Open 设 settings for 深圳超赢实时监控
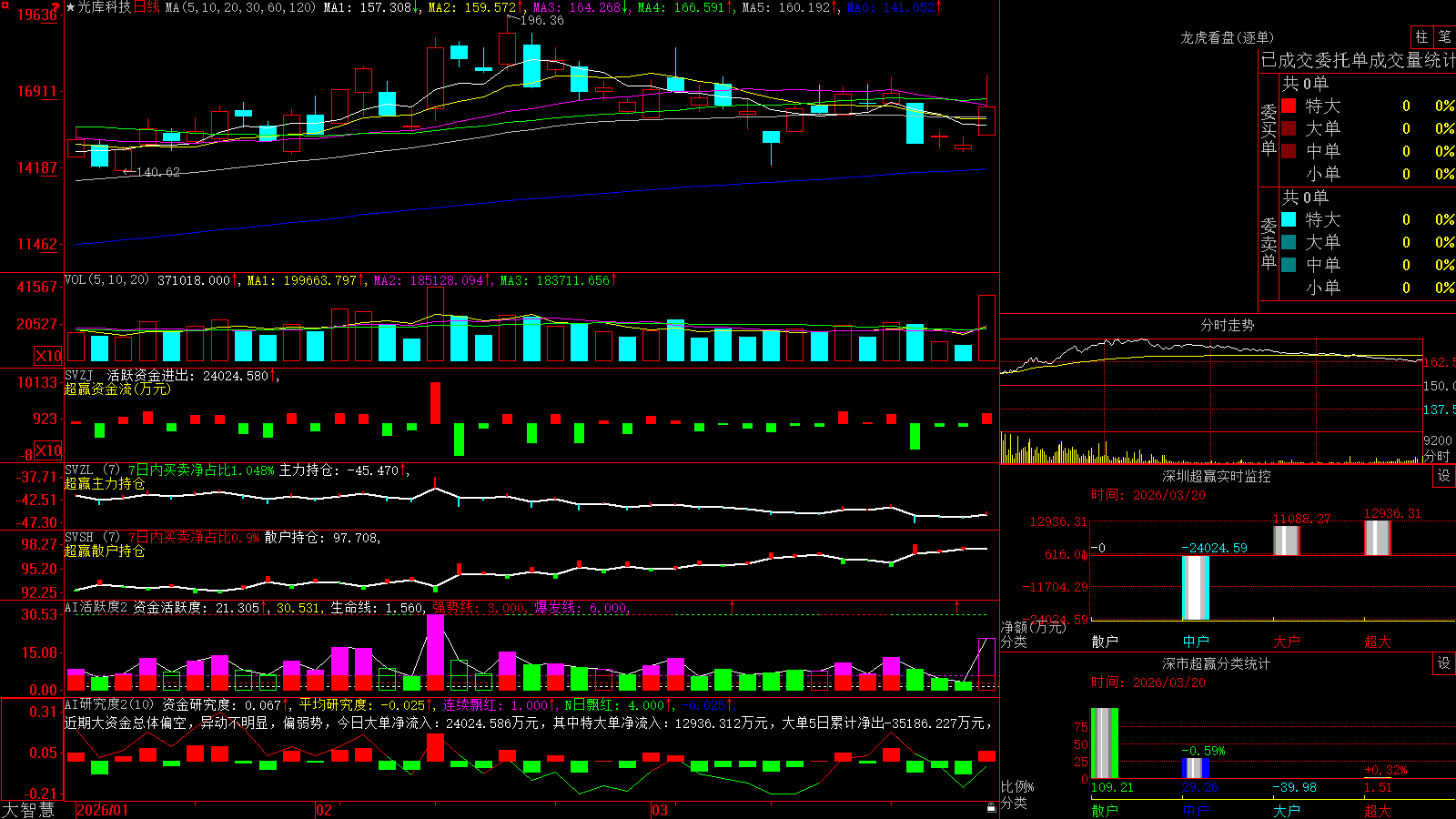Viewport: 1456px width, 819px height. tap(1444, 476)
